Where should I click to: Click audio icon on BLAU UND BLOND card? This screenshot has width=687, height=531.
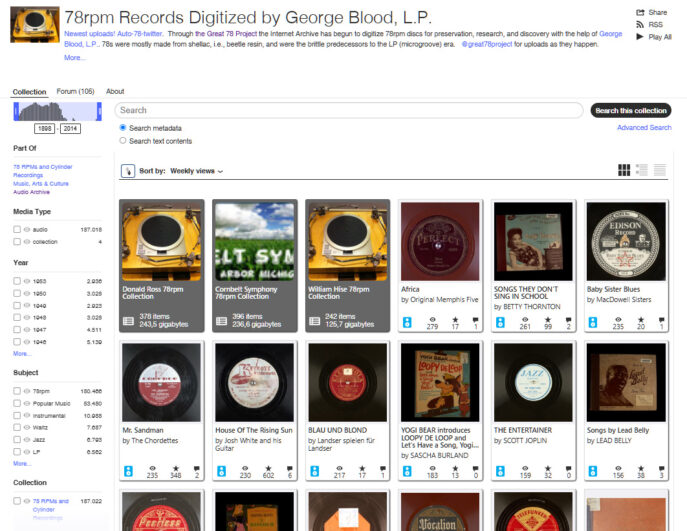pos(314,471)
